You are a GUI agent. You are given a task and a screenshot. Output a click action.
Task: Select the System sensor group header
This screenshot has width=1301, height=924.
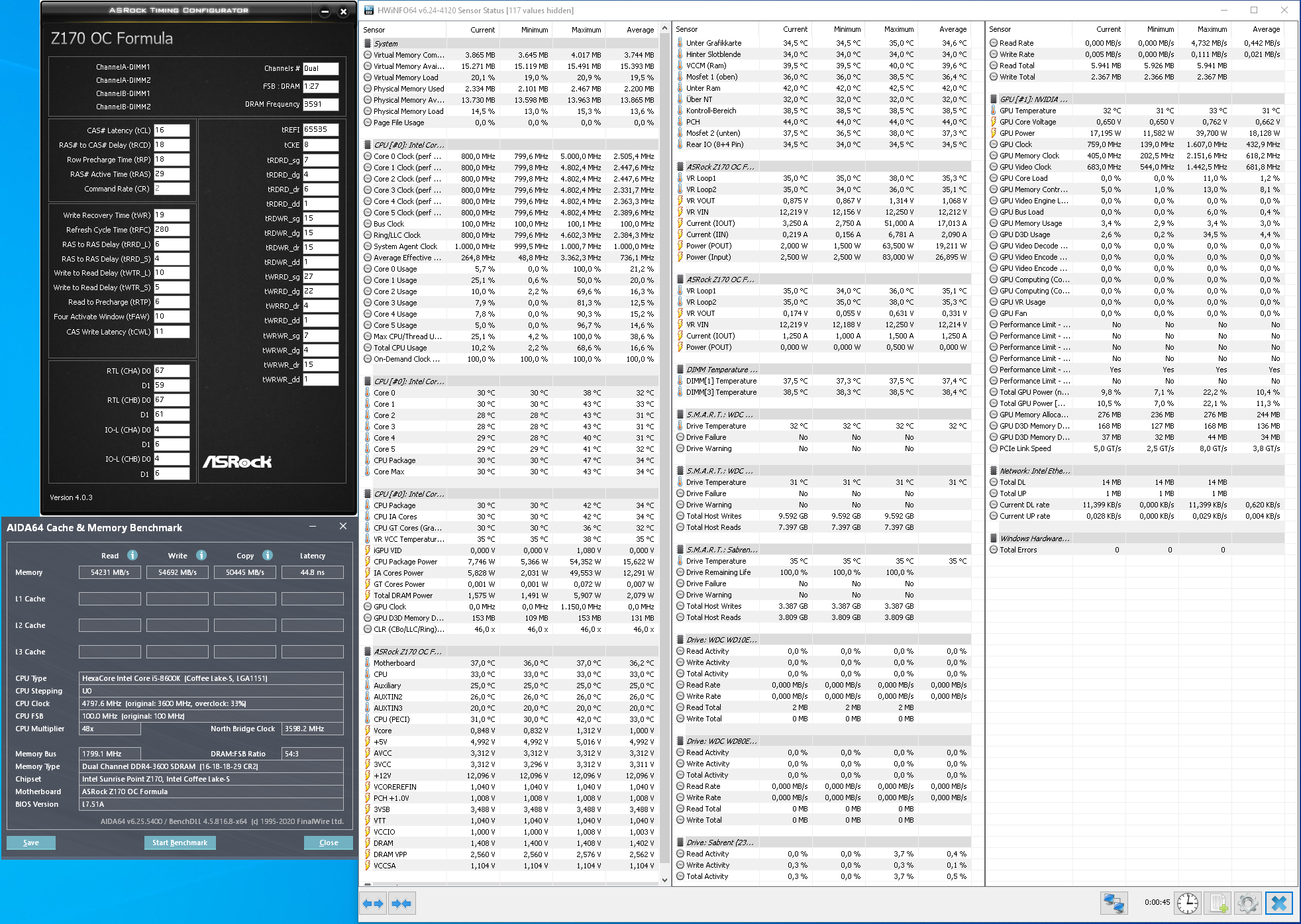[386, 44]
